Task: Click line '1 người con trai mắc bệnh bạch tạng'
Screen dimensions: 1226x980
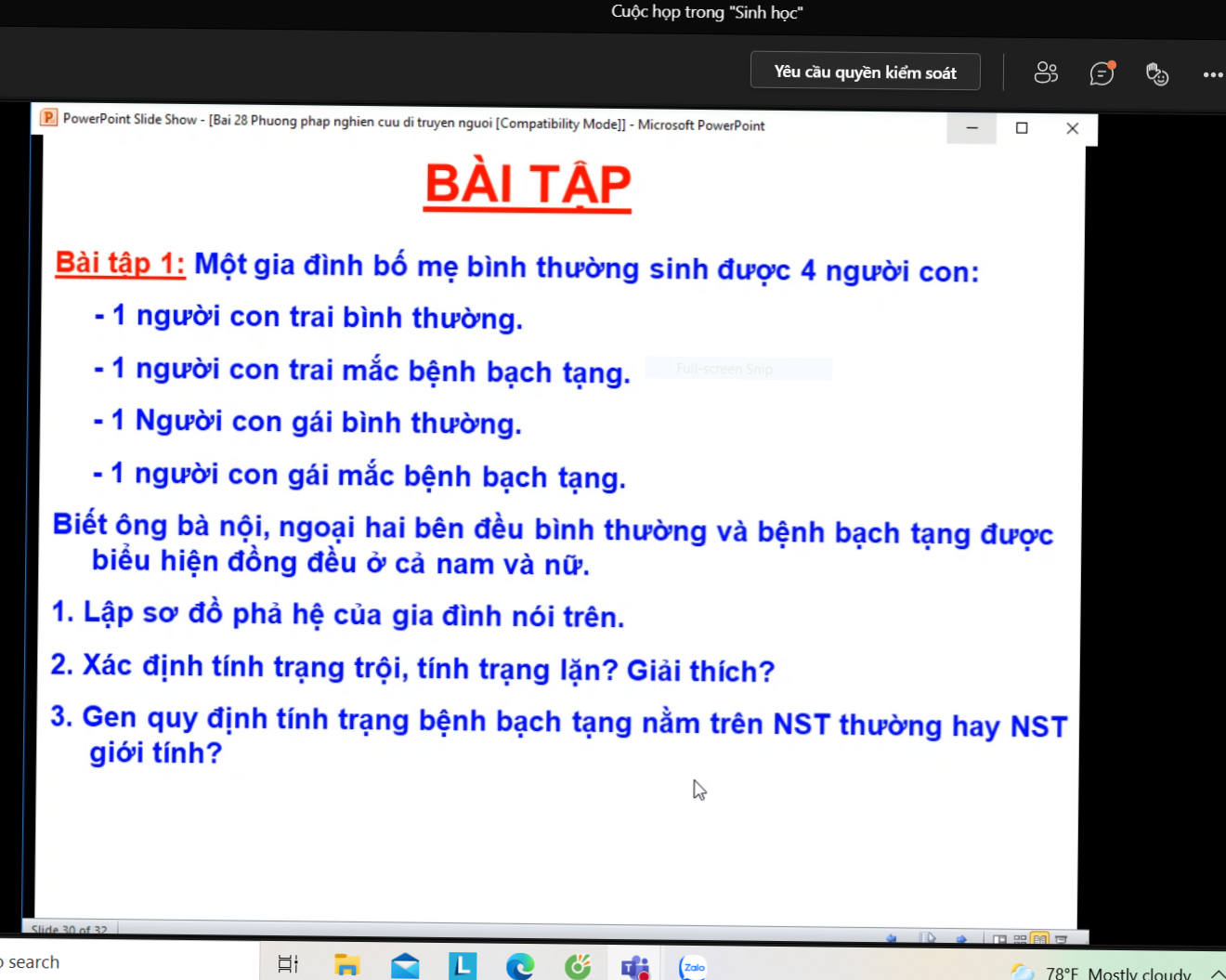Action: [362, 370]
